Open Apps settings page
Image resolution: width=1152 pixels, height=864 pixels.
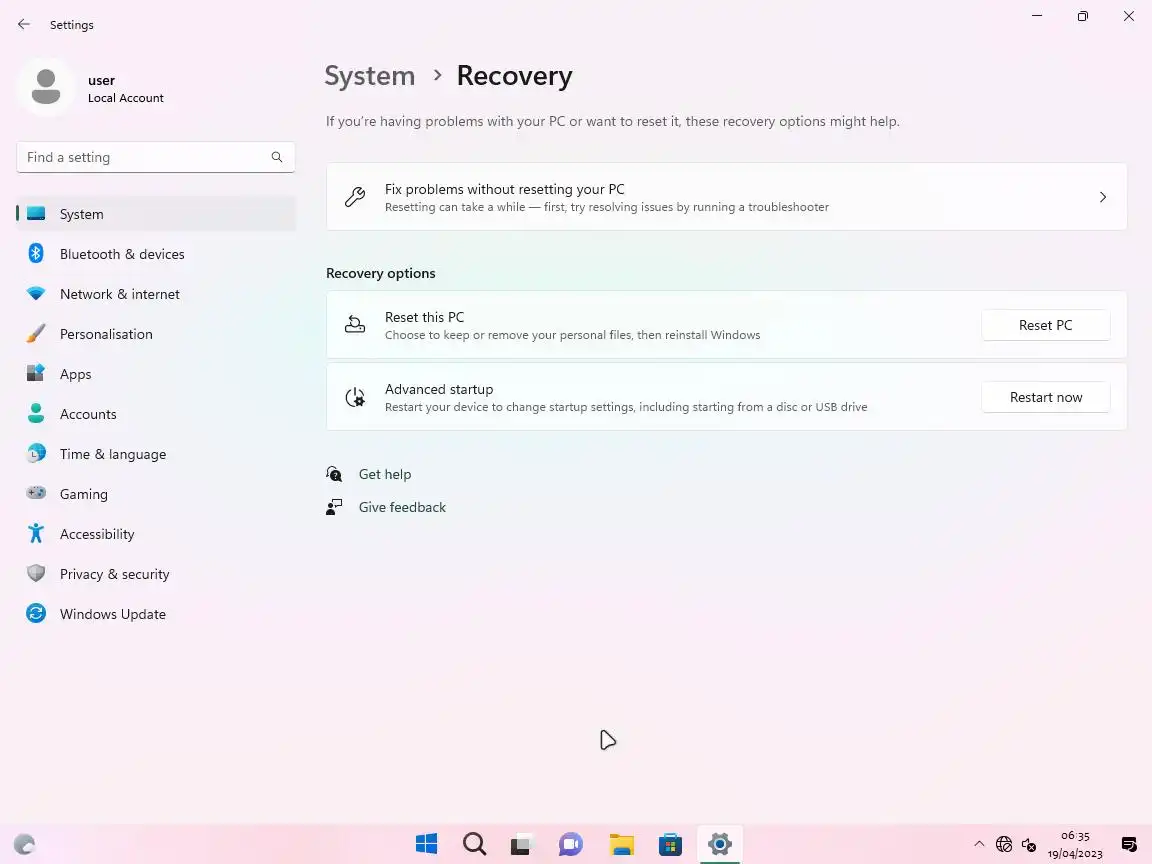pos(156,374)
